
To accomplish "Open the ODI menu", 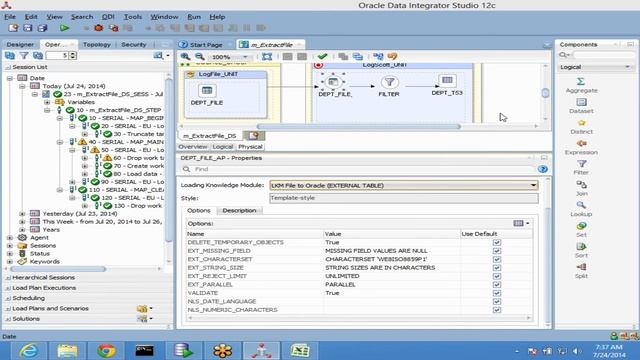I will pyautogui.click(x=108, y=17).
